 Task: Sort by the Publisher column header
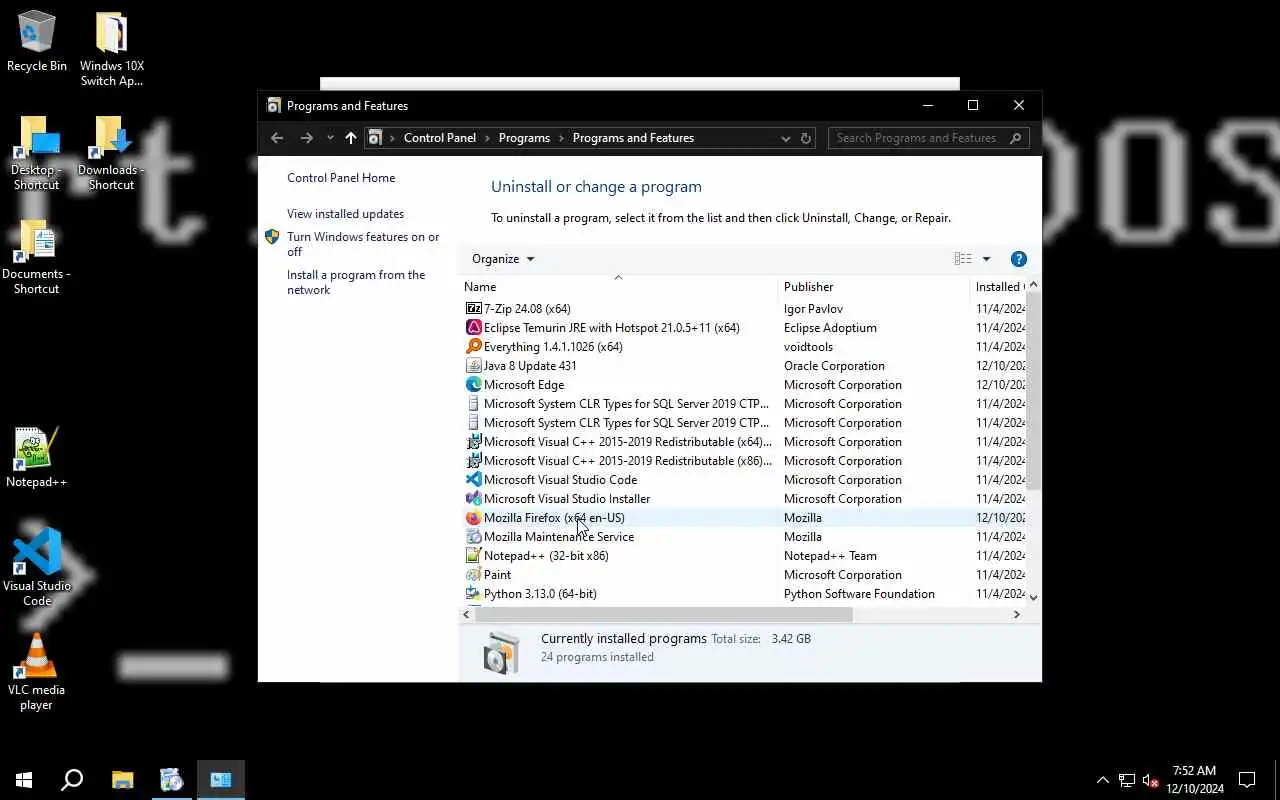(x=873, y=287)
